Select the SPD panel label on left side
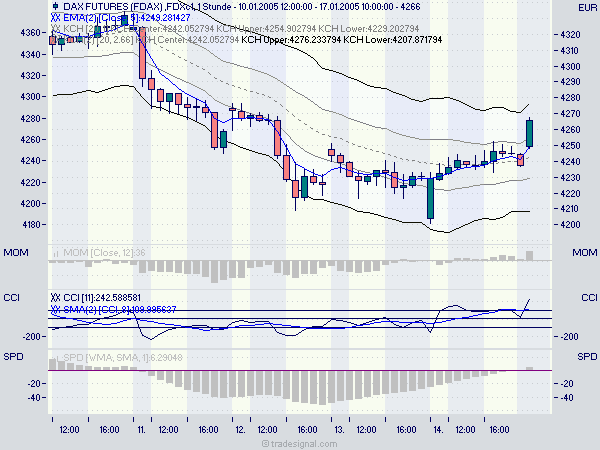The width and height of the screenshot is (600, 450). pyautogui.click(x=14, y=357)
